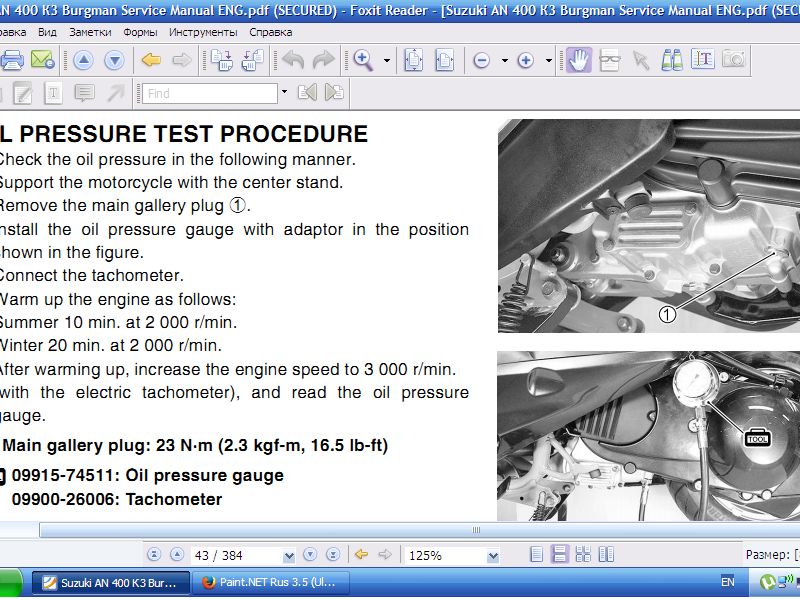Open the dropdown next to Zoom In plus
This screenshot has height=600, width=800.
pyautogui.click(x=549, y=61)
